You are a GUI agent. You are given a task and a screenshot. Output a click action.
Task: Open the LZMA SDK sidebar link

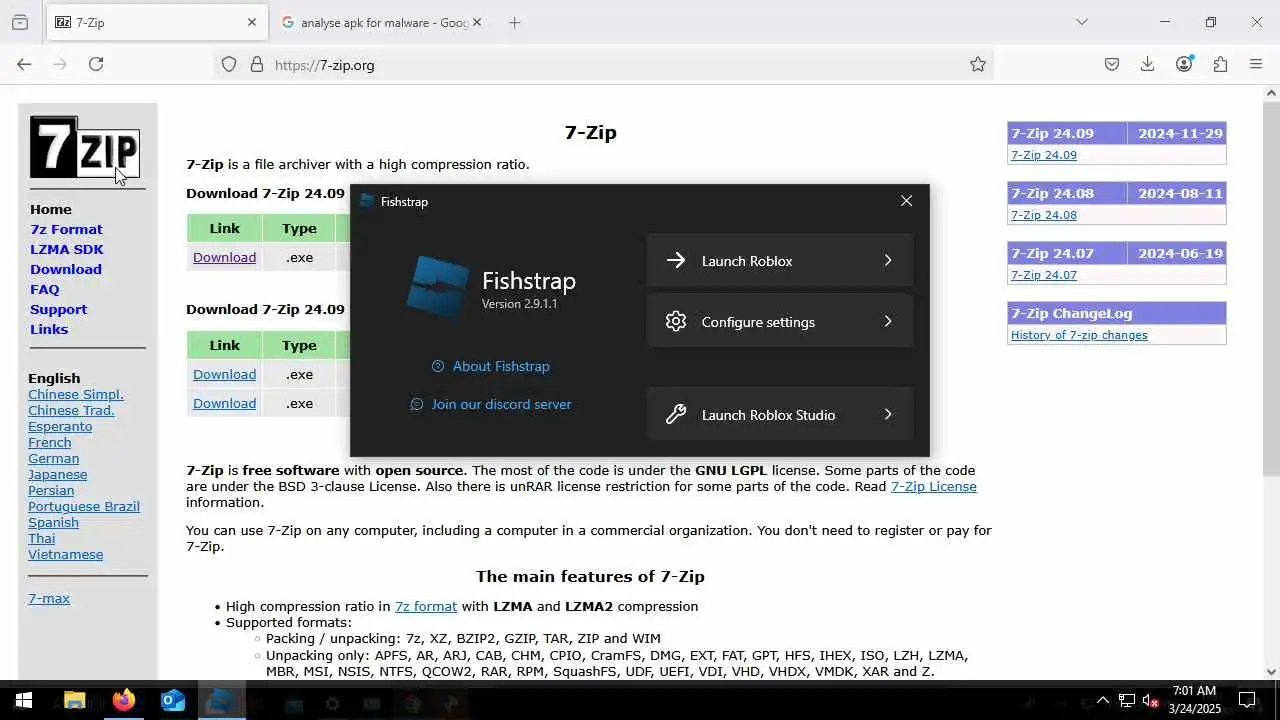pos(66,249)
